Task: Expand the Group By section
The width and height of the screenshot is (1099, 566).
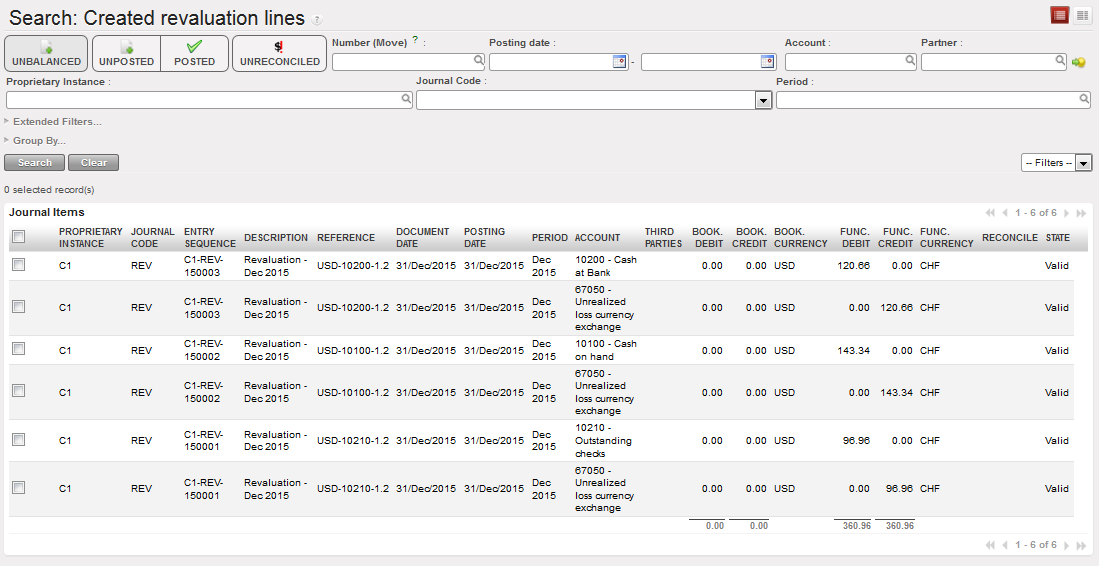Action: (39, 141)
